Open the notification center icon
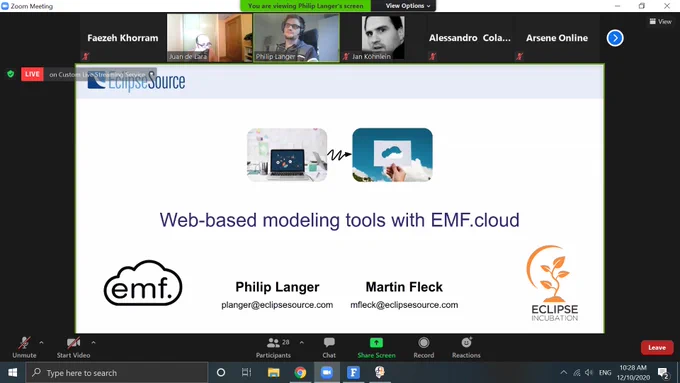Image resolution: width=680 pixels, height=383 pixels. point(663,373)
